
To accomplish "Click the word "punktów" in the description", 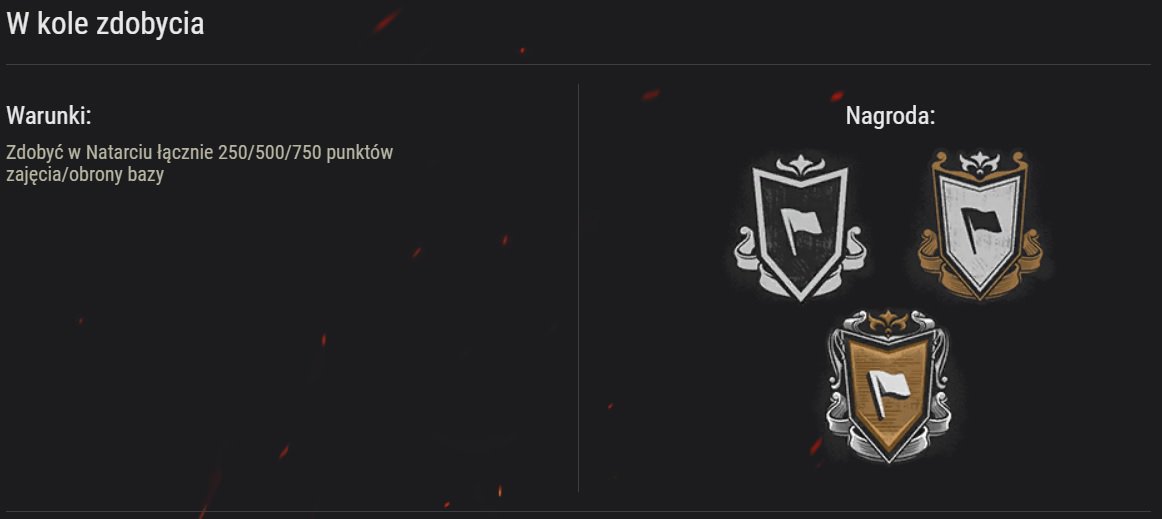I will (x=360, y=153).
